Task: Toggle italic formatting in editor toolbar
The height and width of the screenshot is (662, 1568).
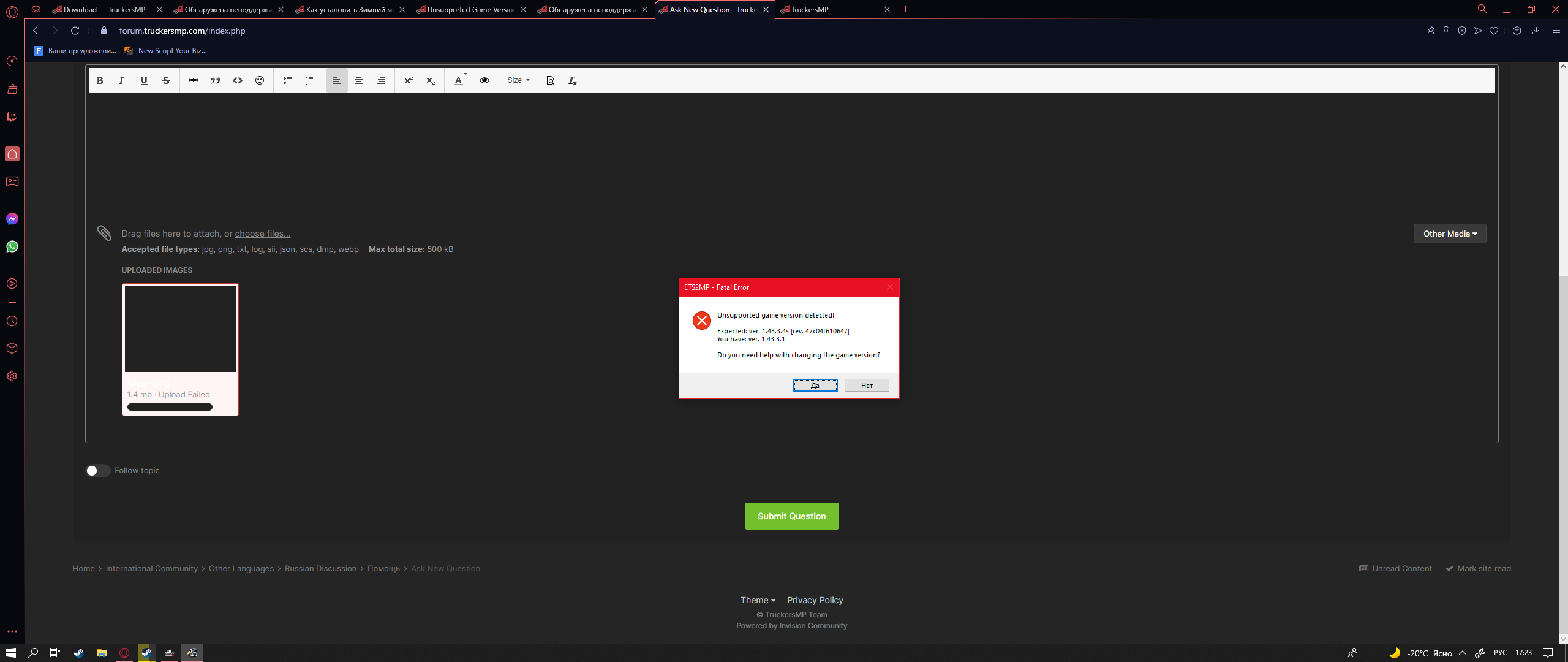Action: click(x=121, y=80)
